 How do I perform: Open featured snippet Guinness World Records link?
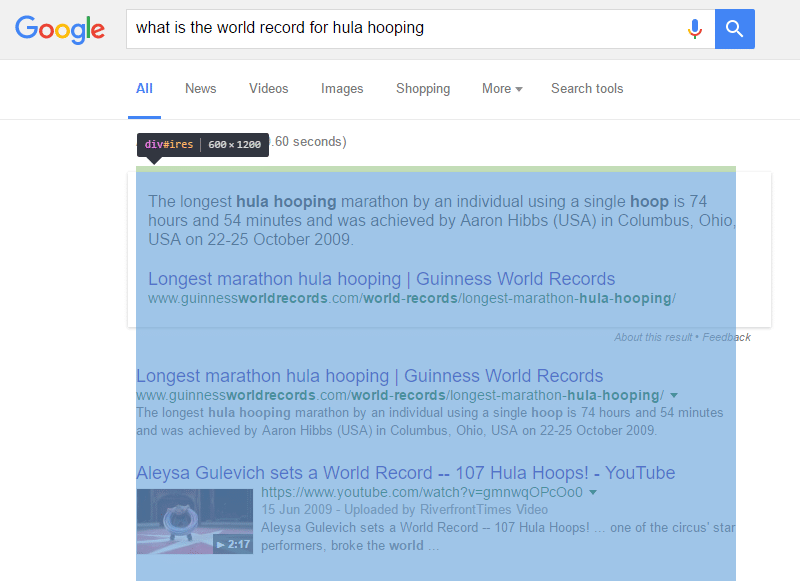382,279
